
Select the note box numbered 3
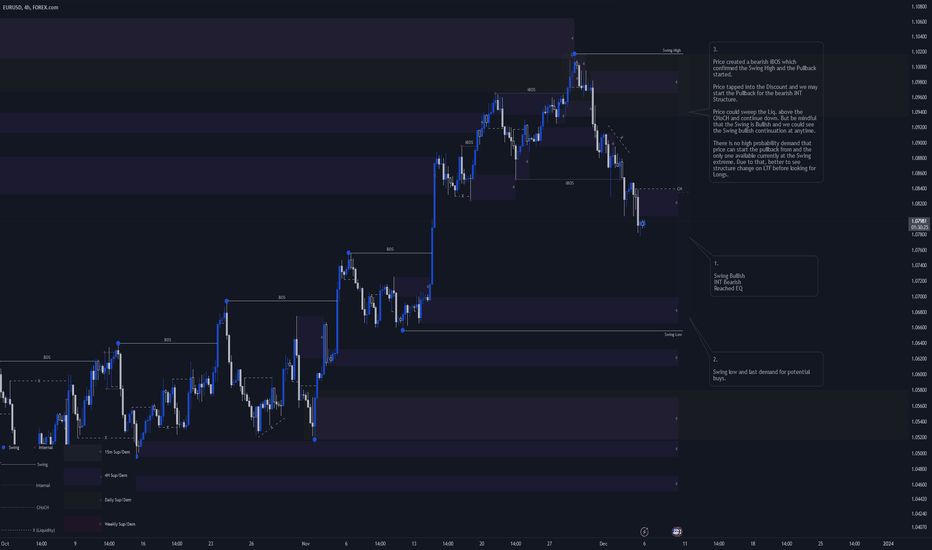point(766,112)
